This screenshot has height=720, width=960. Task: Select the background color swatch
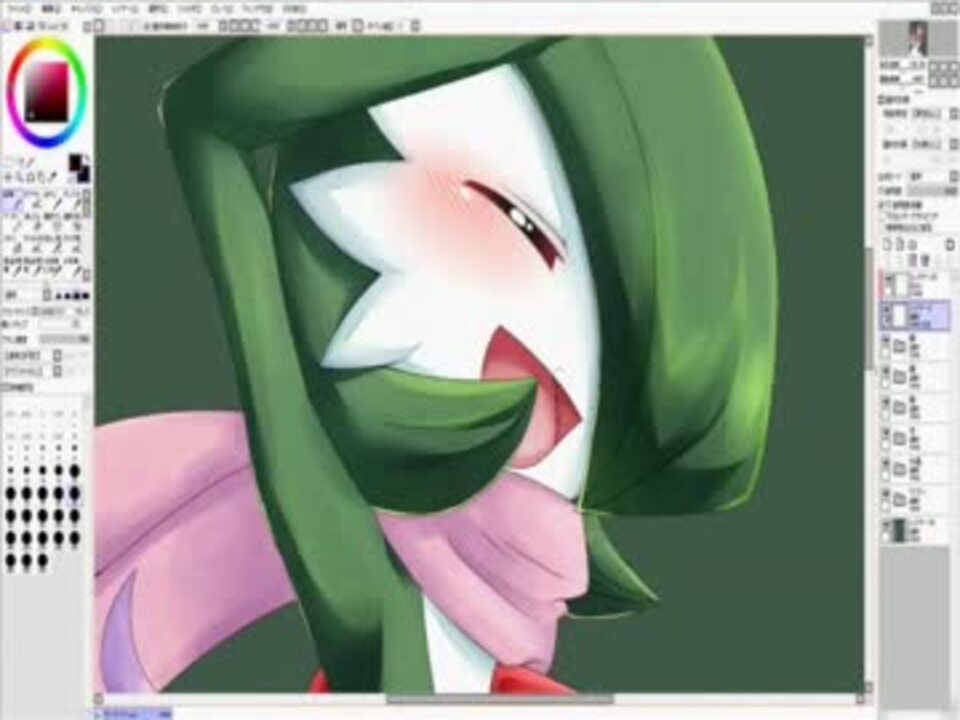tap(84, 174)
